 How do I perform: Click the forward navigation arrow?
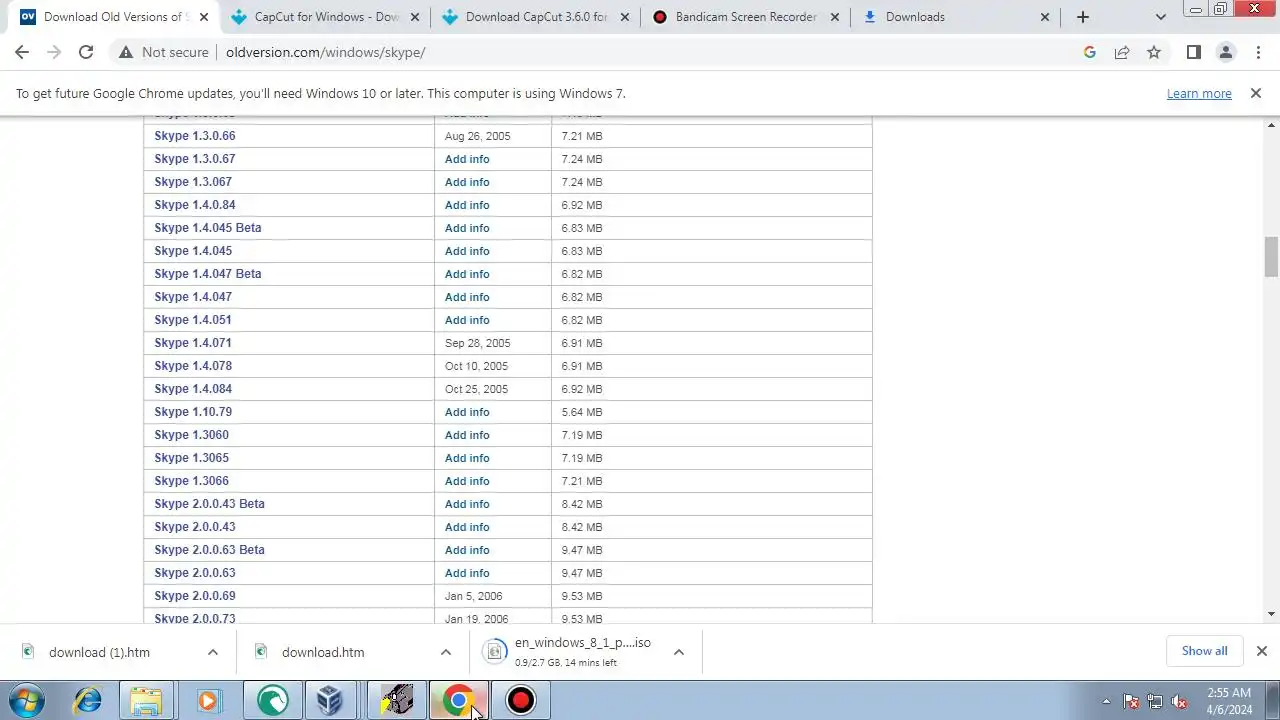coord(54,52)
